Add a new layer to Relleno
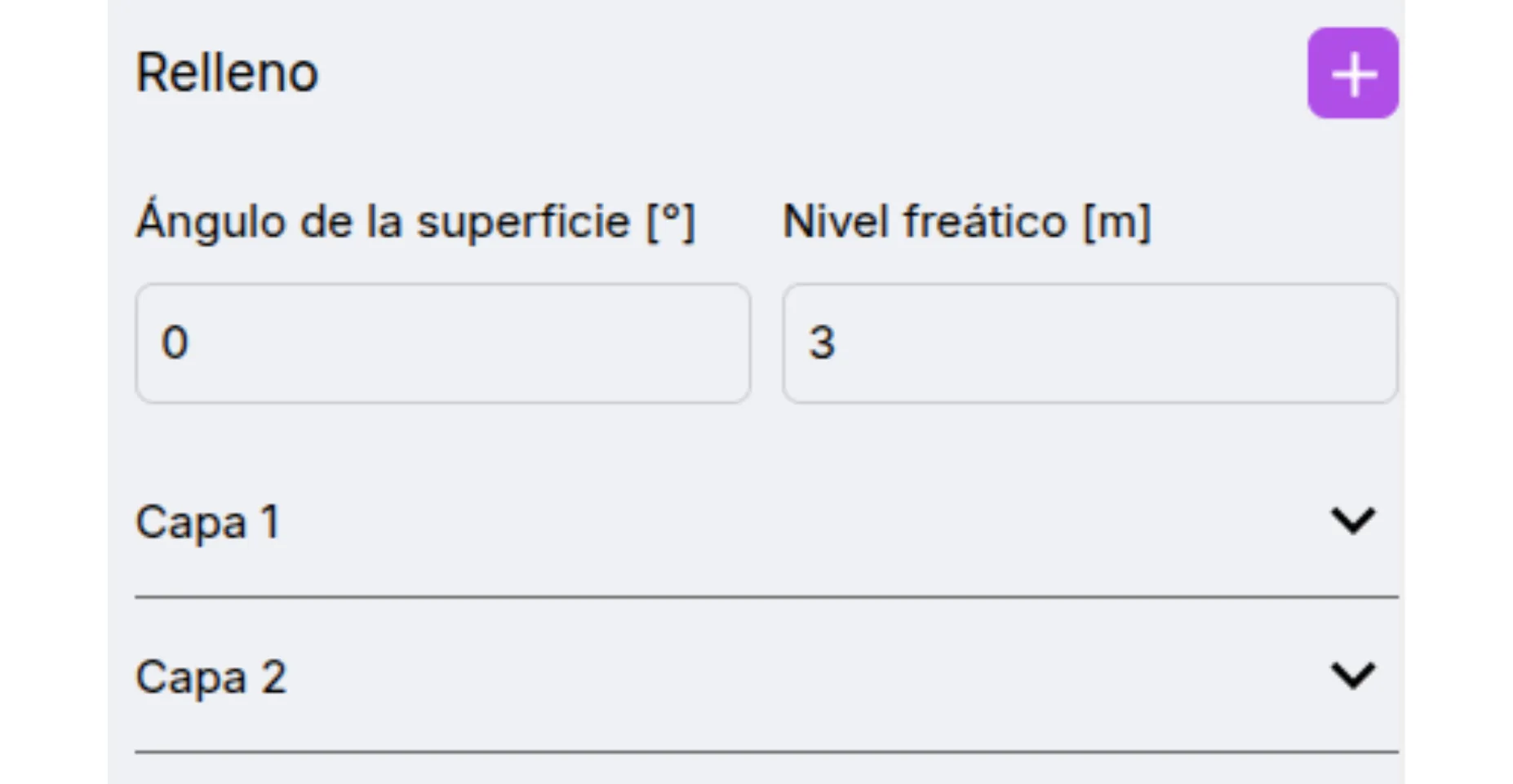Image resolution: width=1513 pixels, height=784 pixels. pyautogui.click(x=1352, y=73)
